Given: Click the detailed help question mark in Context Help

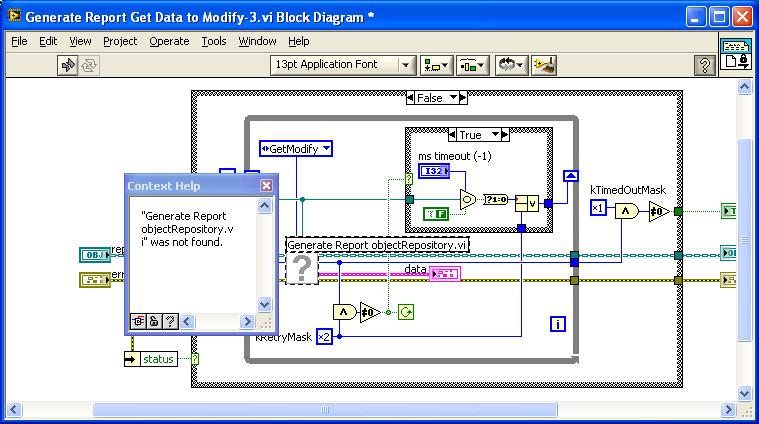Looking at the screenshot, I should point(170,321).
